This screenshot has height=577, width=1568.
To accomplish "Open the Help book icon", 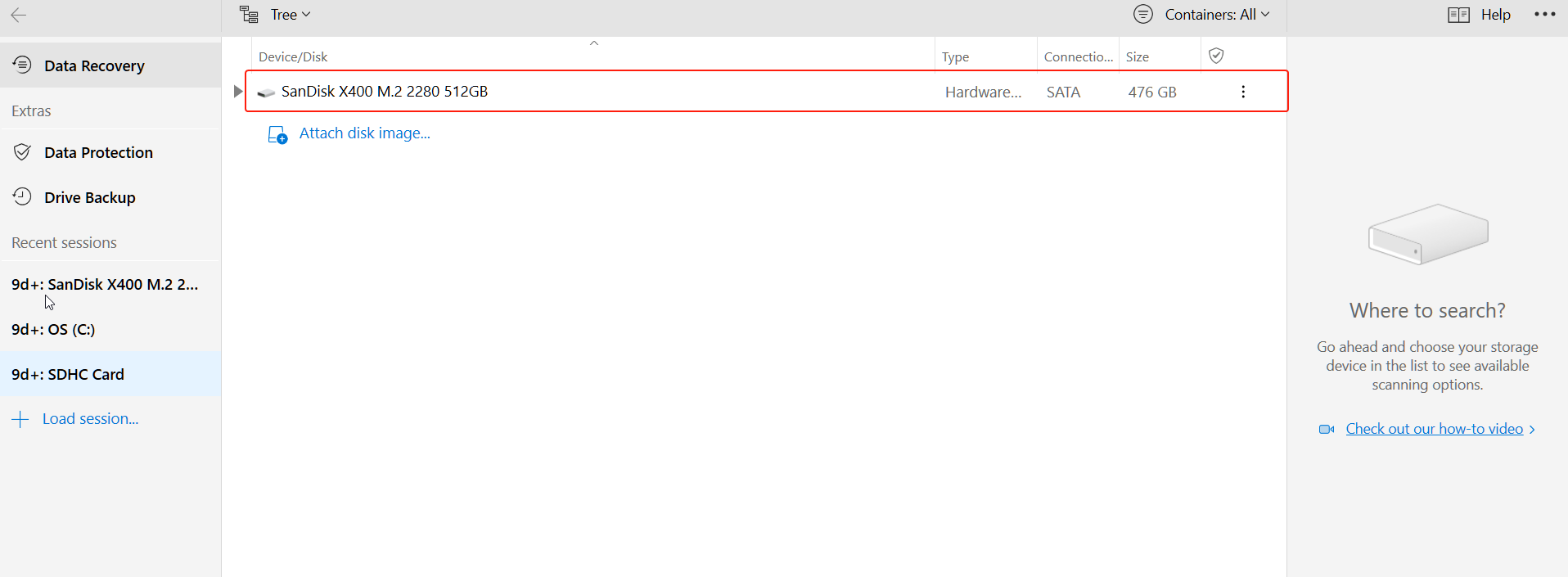I will pyautogui.click(x=1458, y=15).
